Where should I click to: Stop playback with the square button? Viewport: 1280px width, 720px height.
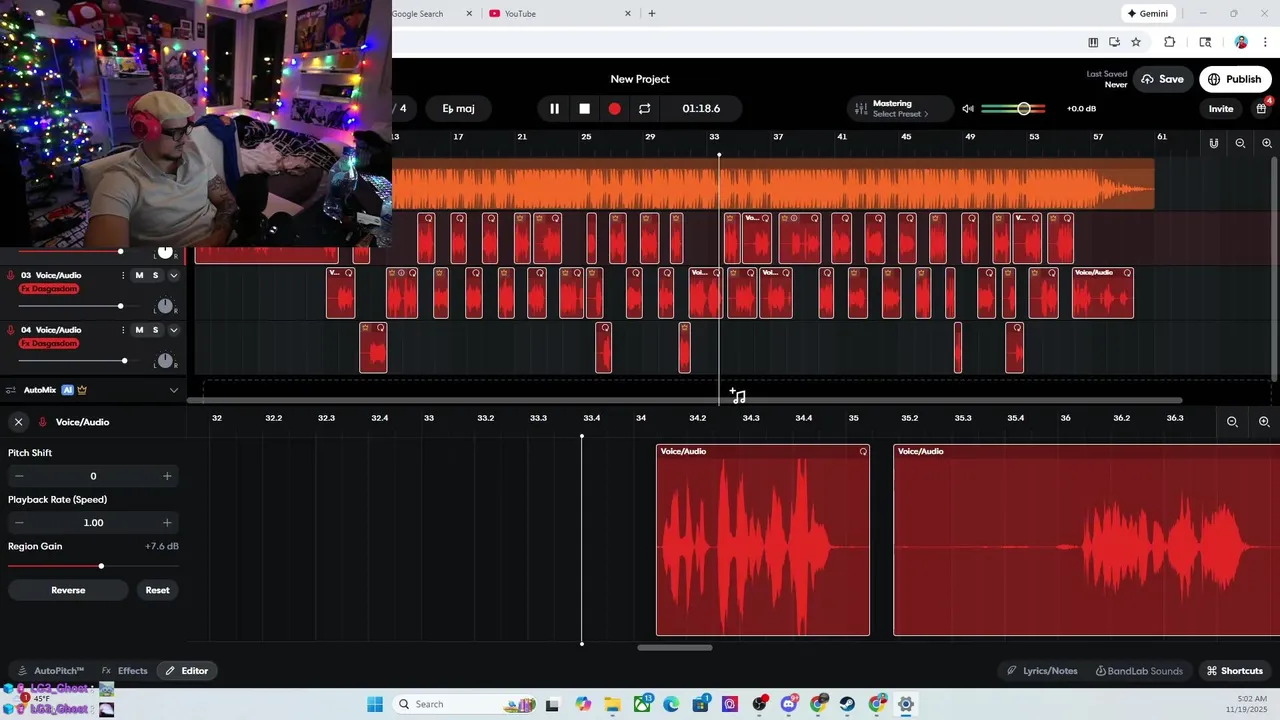pyautogui.click(x=585, y=109)
